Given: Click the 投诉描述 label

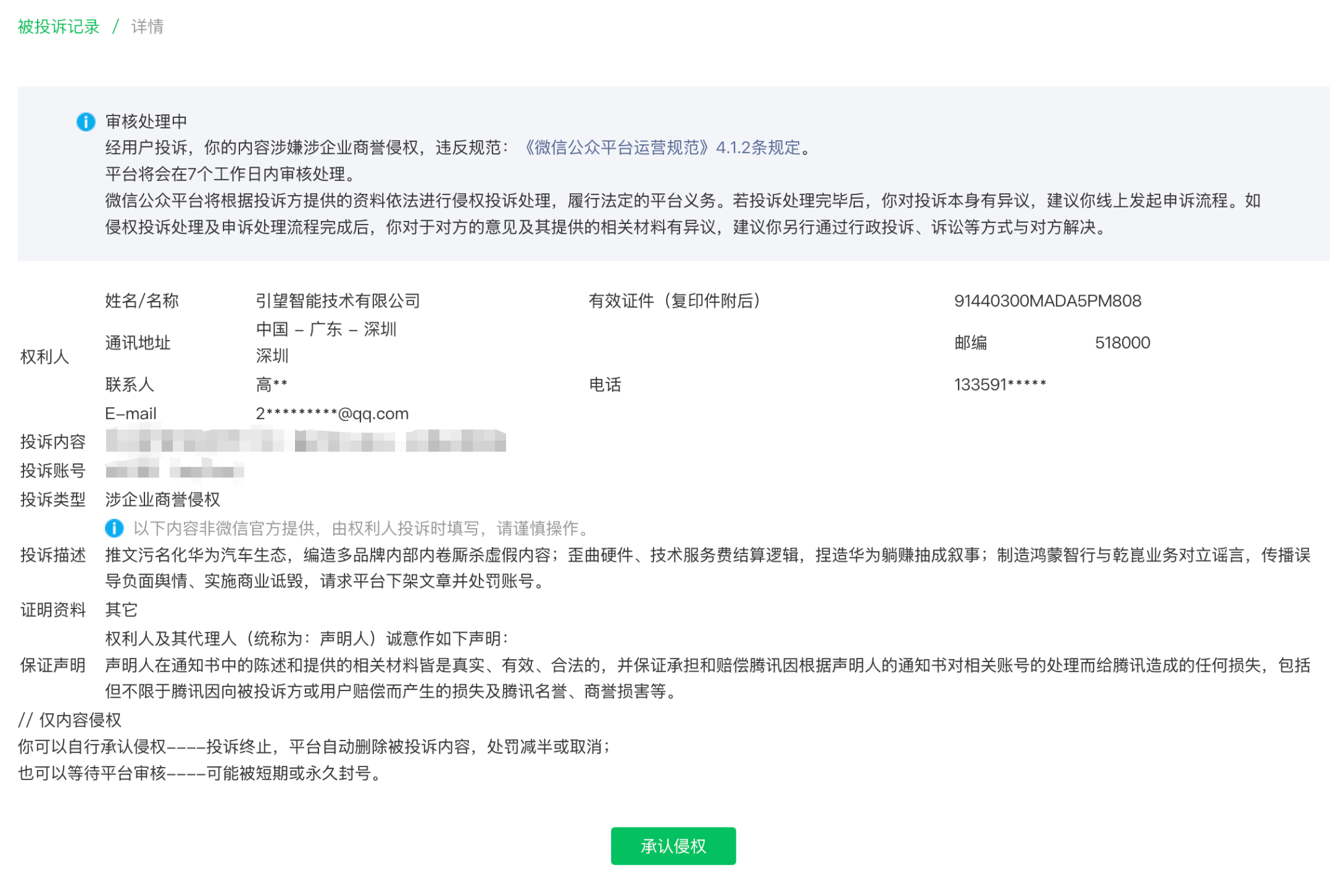Looking at the screenshot, I should (53, 555).
